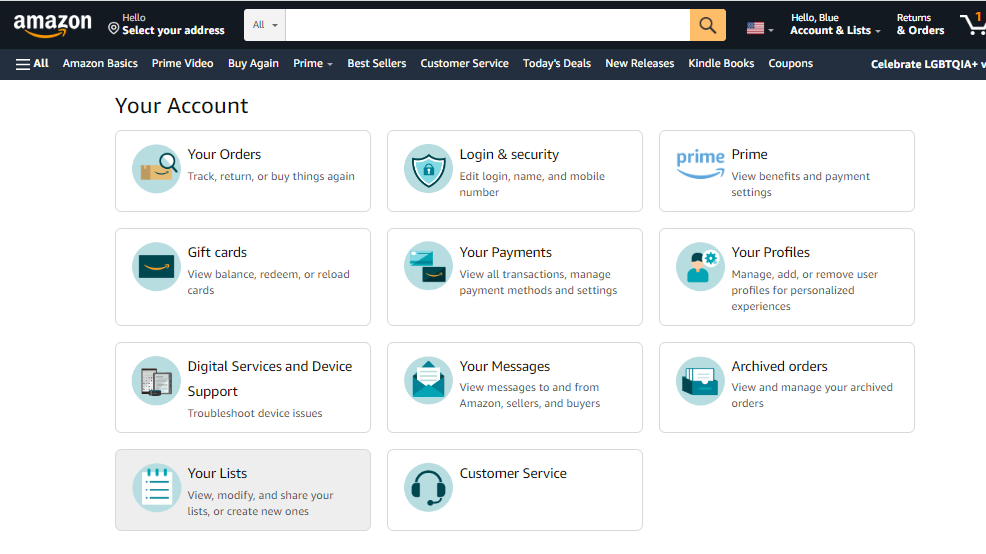Click the Login & security shield icon
The height and width of the screenshot is (554, 986).
(x=428, y=169)
